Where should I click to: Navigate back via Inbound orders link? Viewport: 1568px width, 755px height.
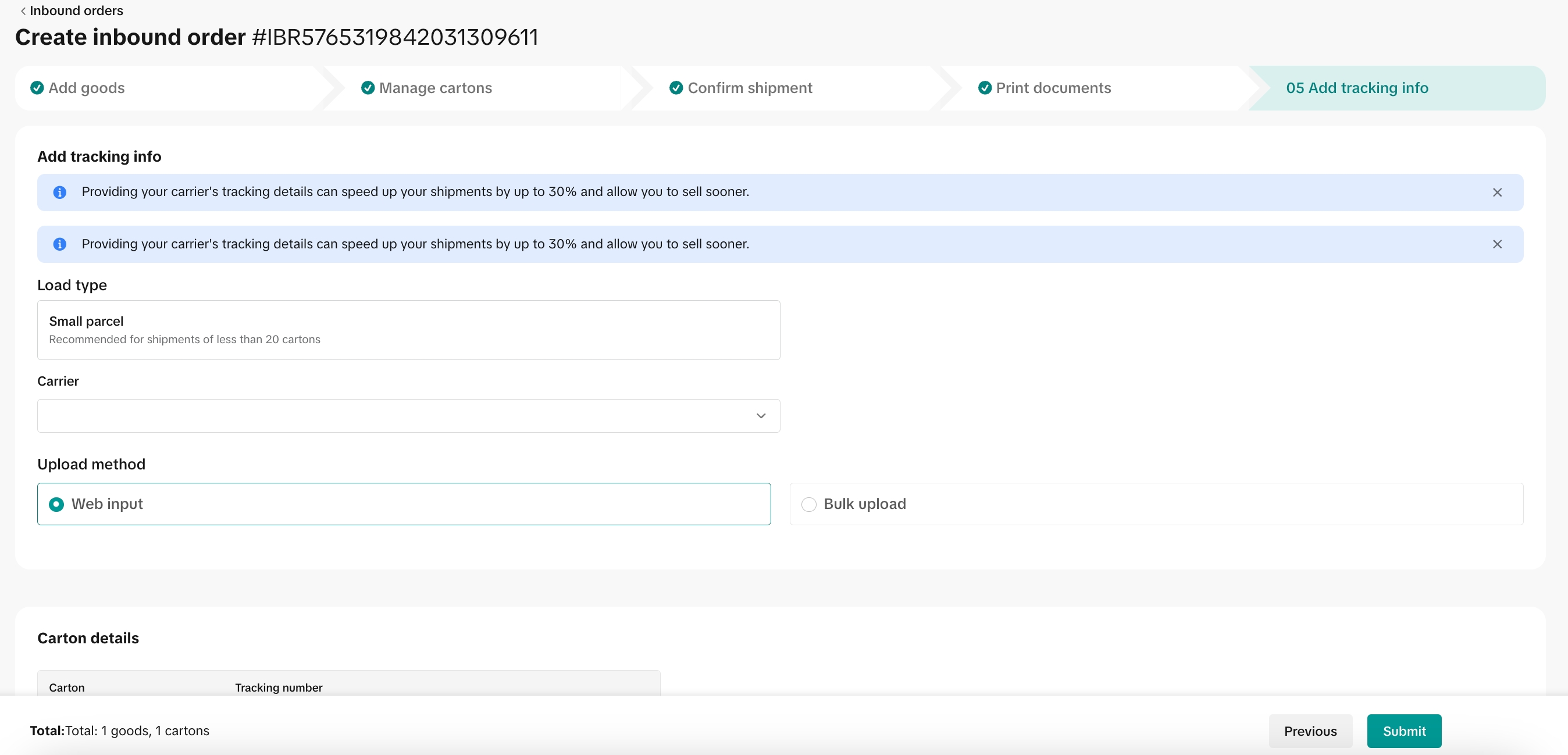(x=76, y=11)
